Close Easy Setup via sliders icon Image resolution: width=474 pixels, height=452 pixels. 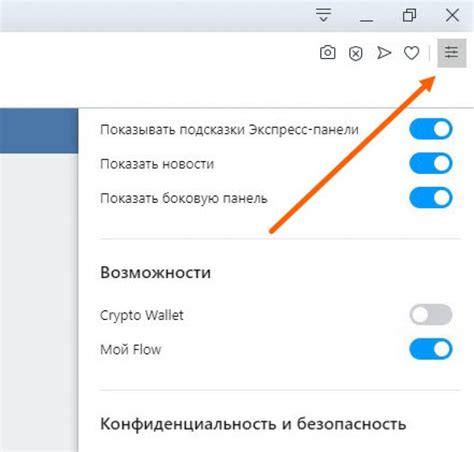(x=452, y=53)
